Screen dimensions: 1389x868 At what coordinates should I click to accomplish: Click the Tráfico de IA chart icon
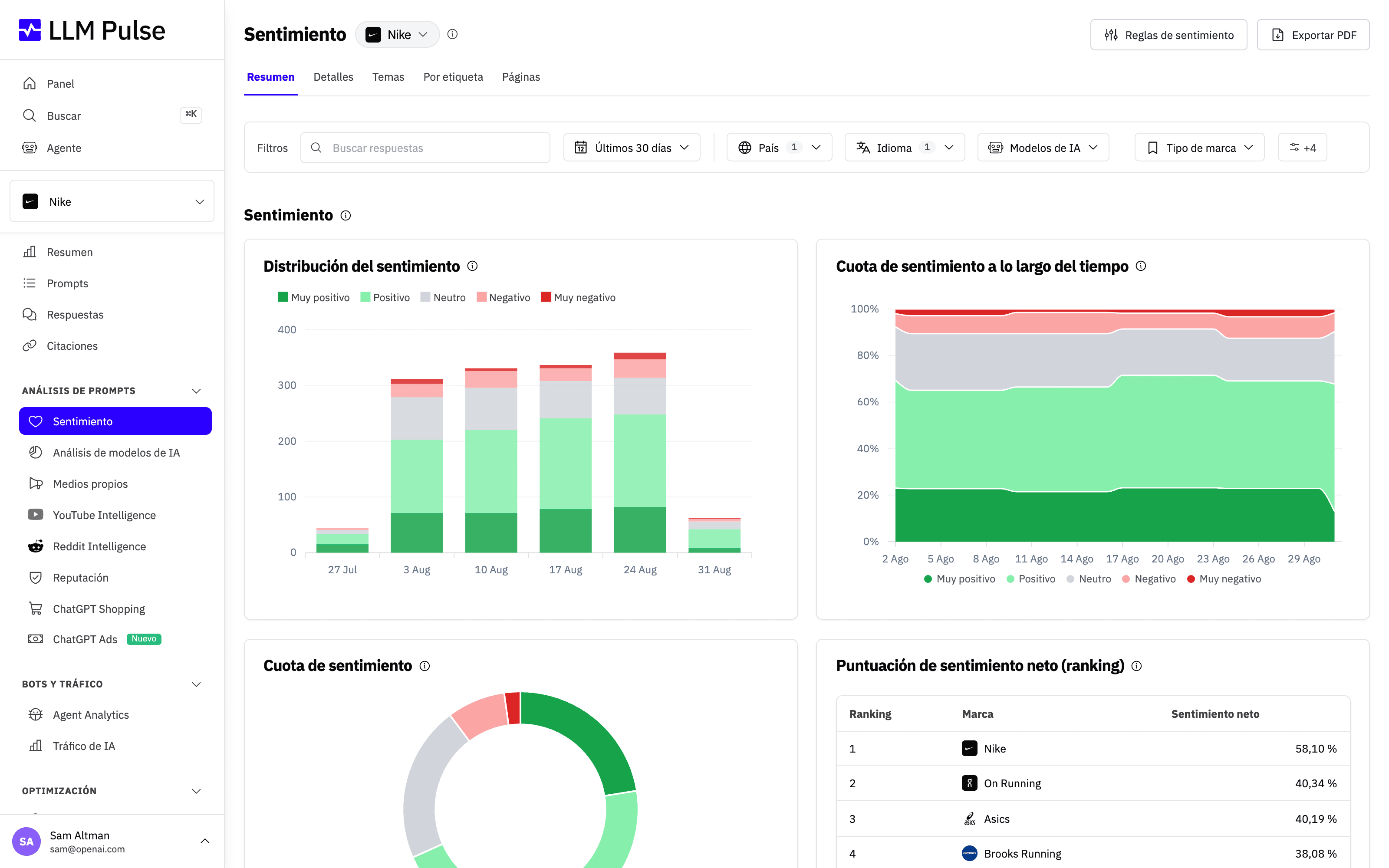[x=36, y=746]
